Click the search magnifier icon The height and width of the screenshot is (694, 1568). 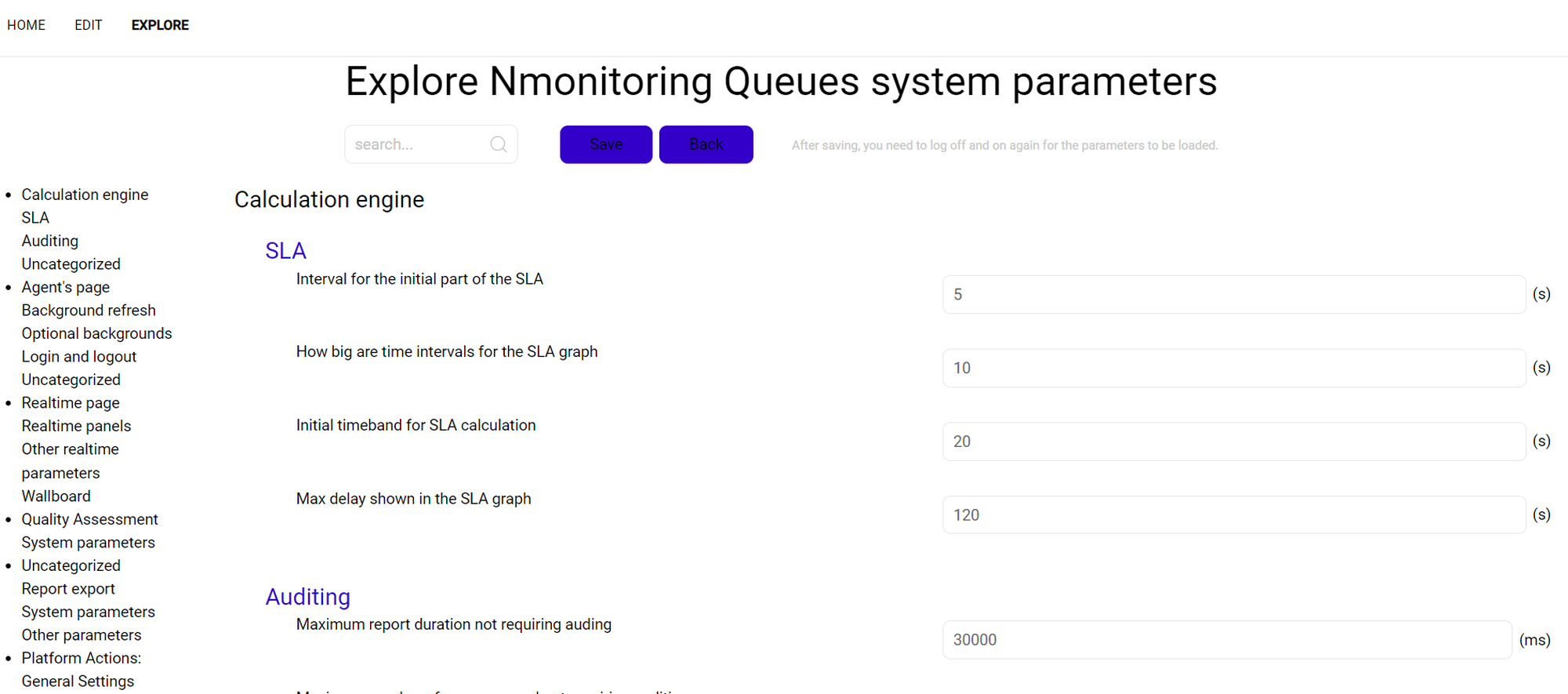[499, 144]
